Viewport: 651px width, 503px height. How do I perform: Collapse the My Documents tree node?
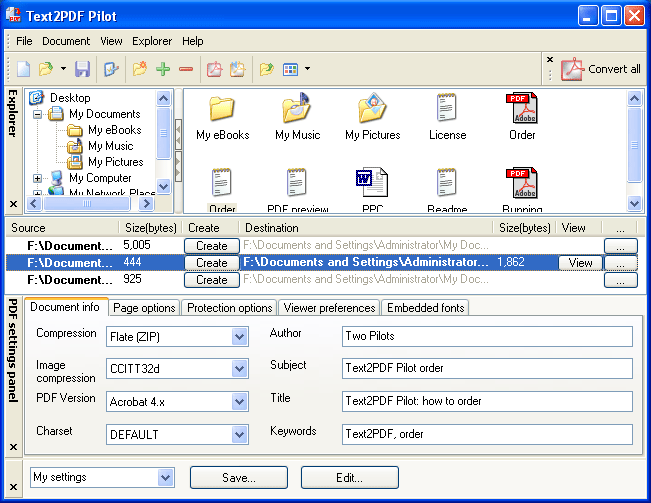pos(37,114)
